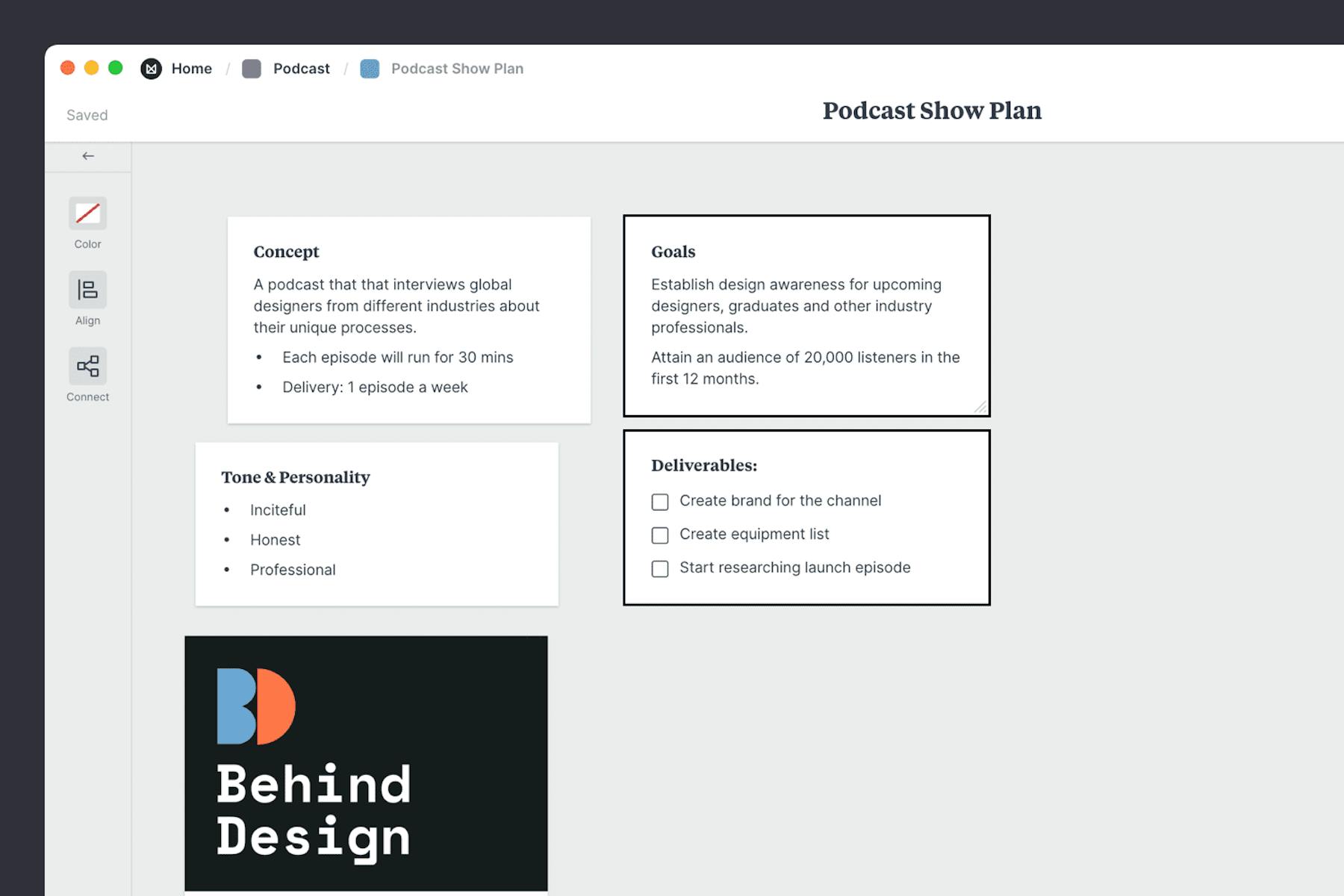Open the Podcast board from the breadcrumb
The width and height of the screenshot is (1344, 896).
coord(301,68)
